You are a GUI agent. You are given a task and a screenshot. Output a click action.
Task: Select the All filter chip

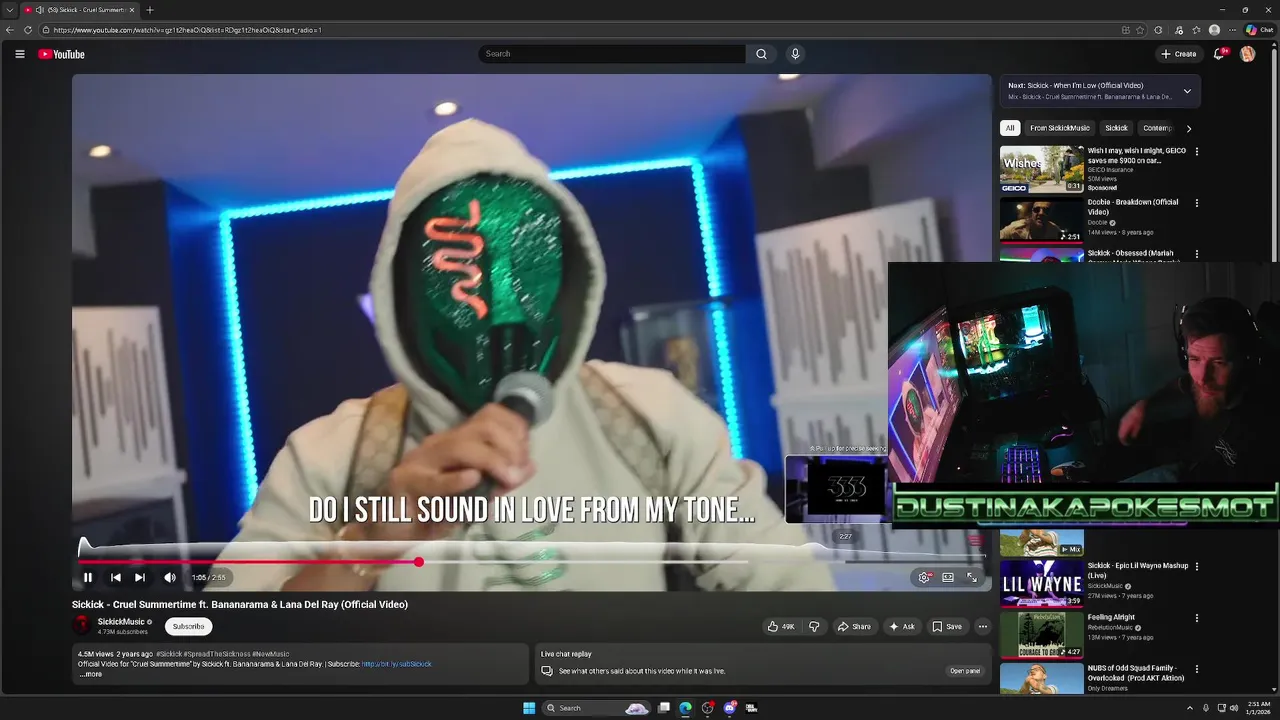[1010, 128]
